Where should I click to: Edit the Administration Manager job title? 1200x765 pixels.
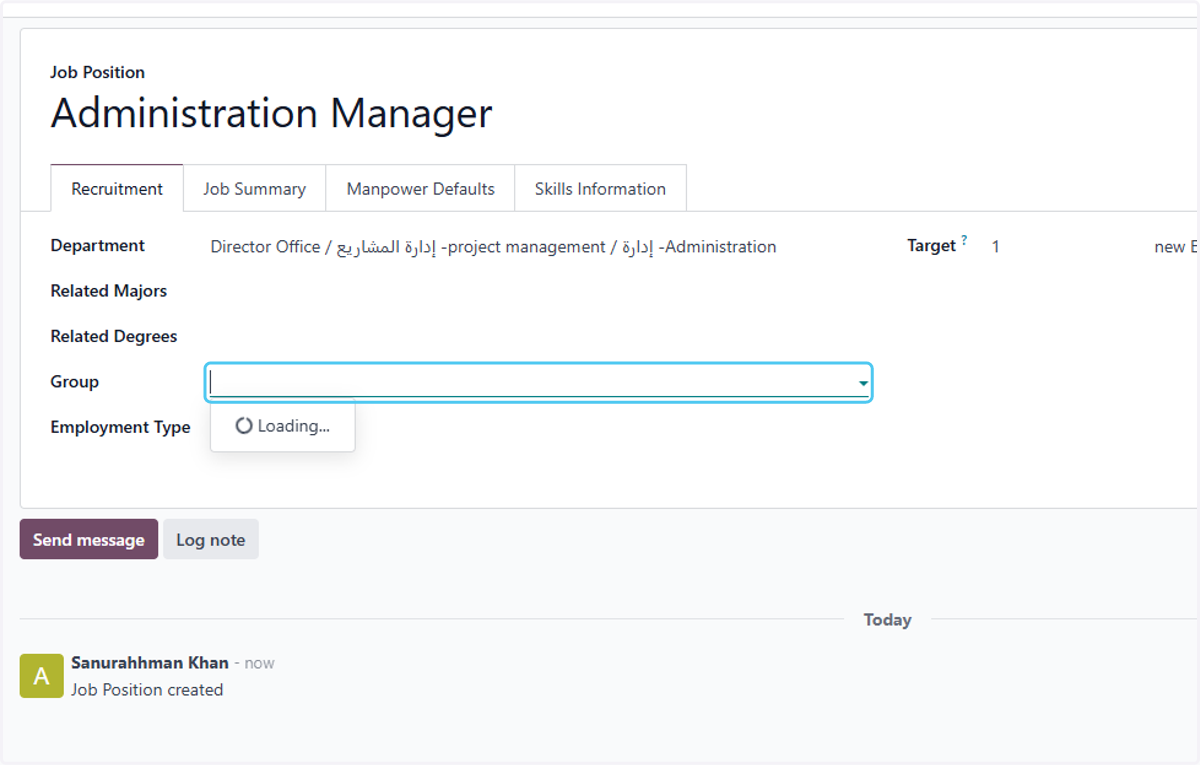[x=272, y=113]
